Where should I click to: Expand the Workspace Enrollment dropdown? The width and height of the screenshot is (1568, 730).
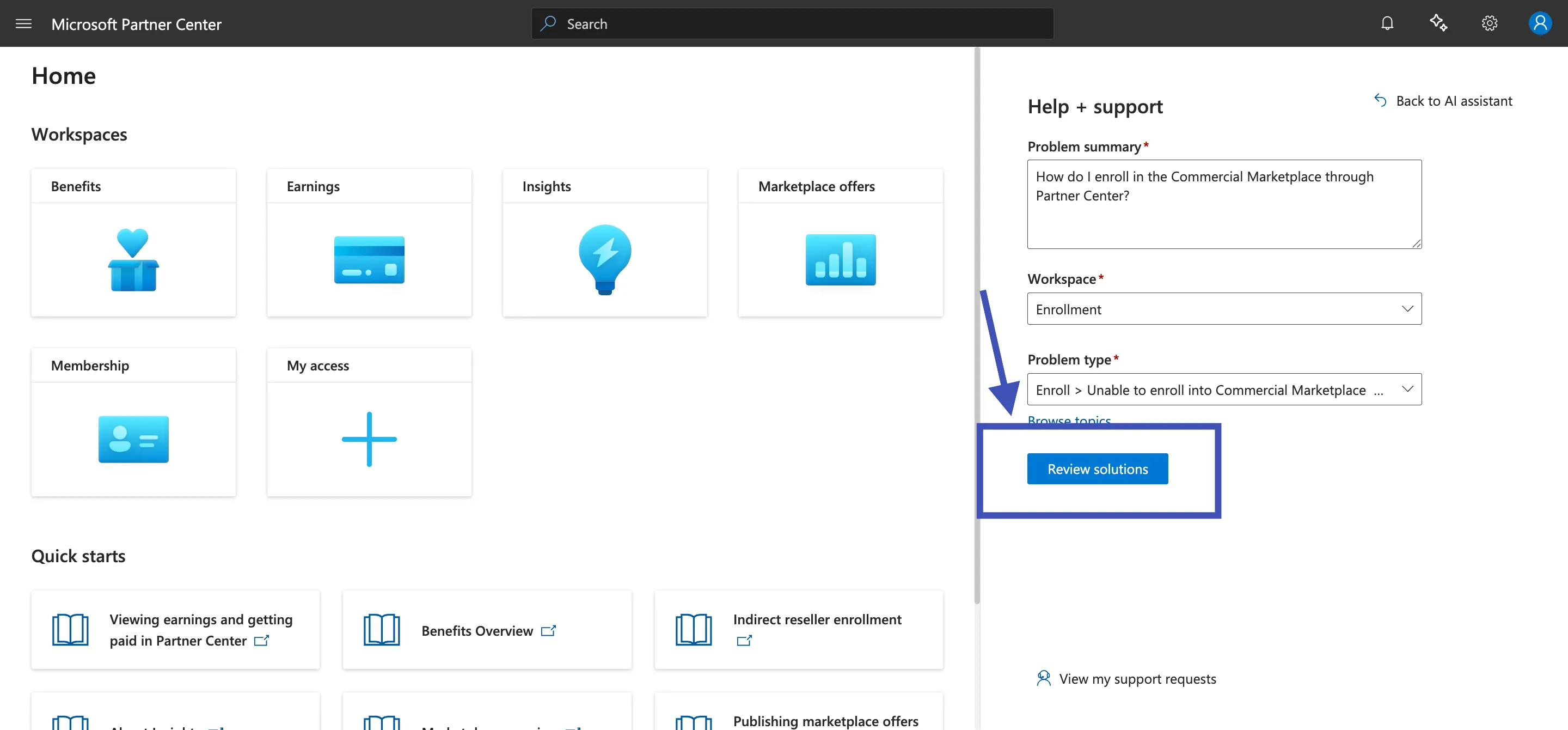coord(1224,309)
